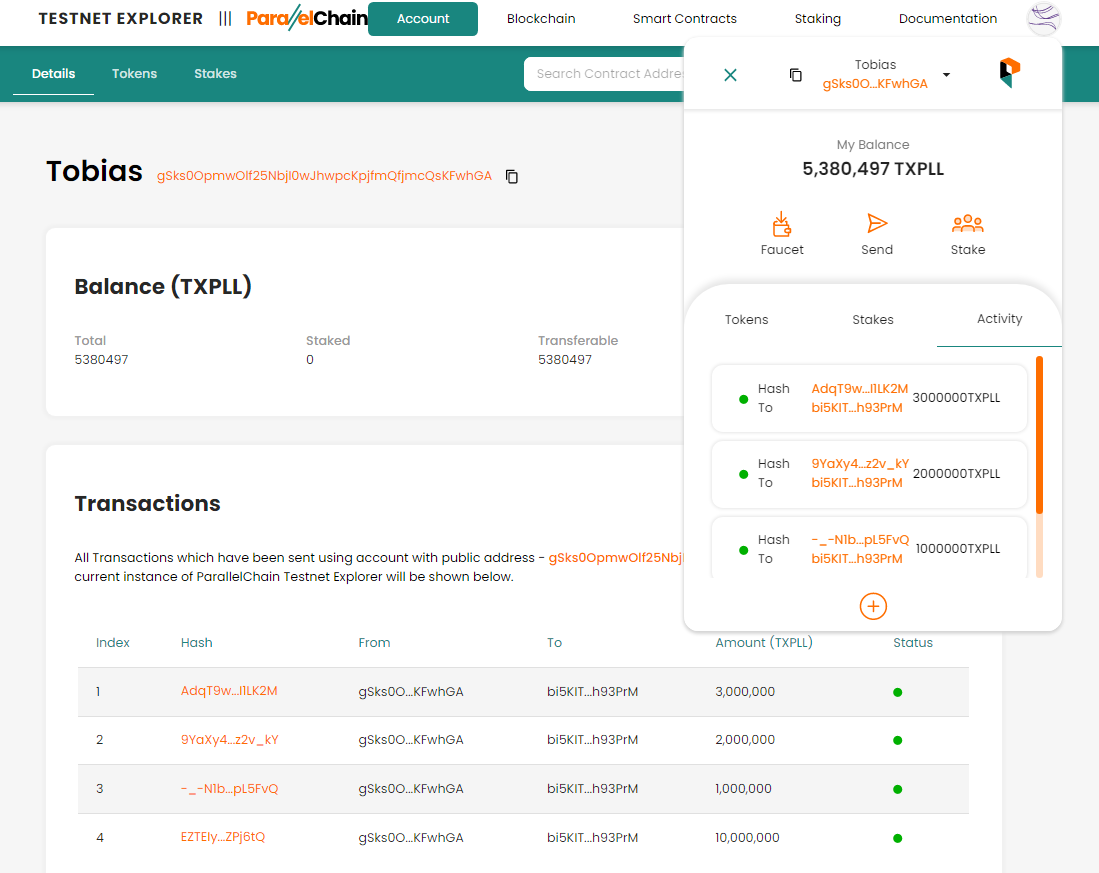
Task: Click recipient bi5KIT...h93PrM of 3000000TXPLL activity
Action: pos(856,408)
